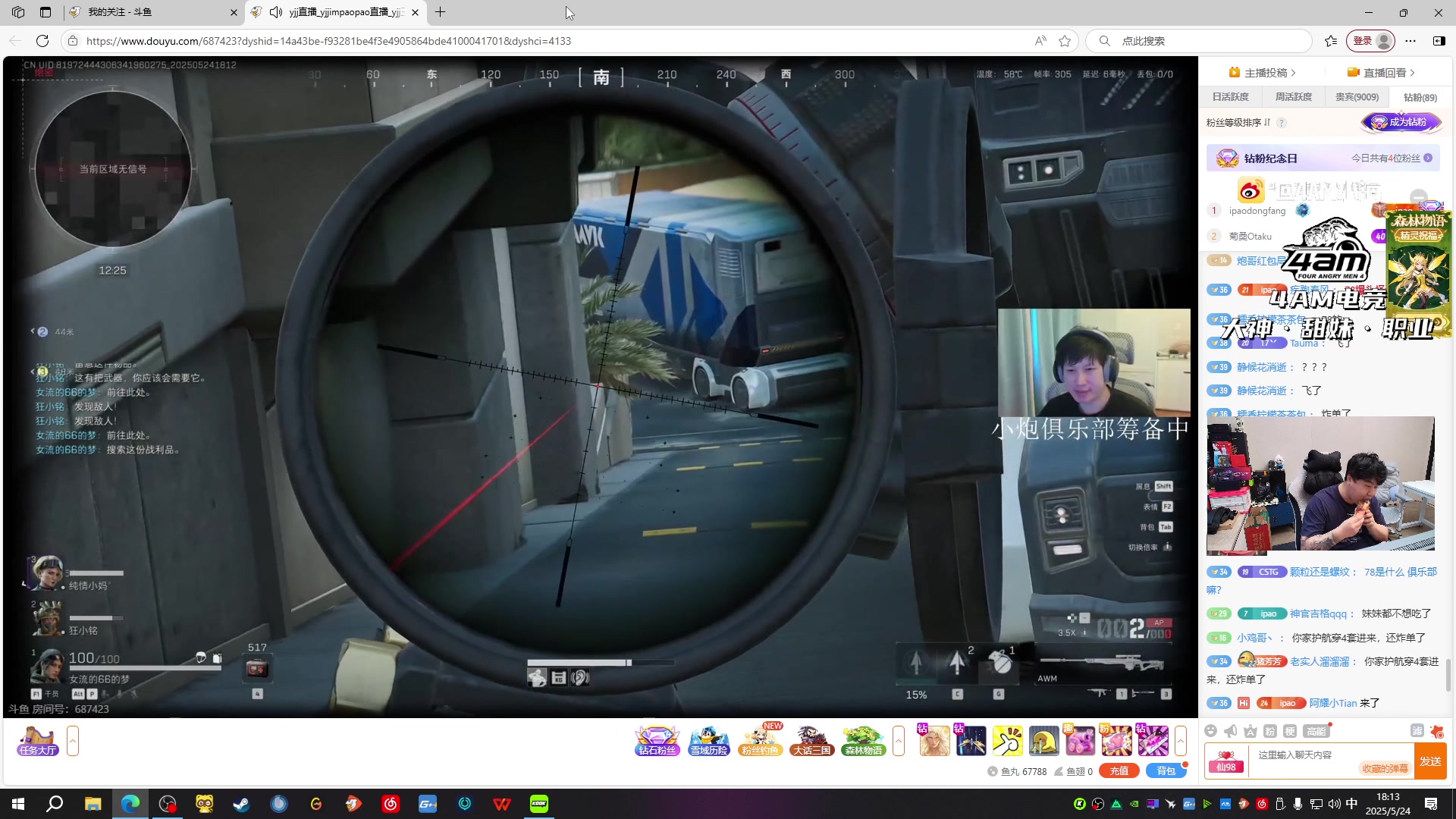Open read aloud in address bar
The width and height of the screenshot is (1456, 819).
pyautogui.click(x=1040, y=41)
